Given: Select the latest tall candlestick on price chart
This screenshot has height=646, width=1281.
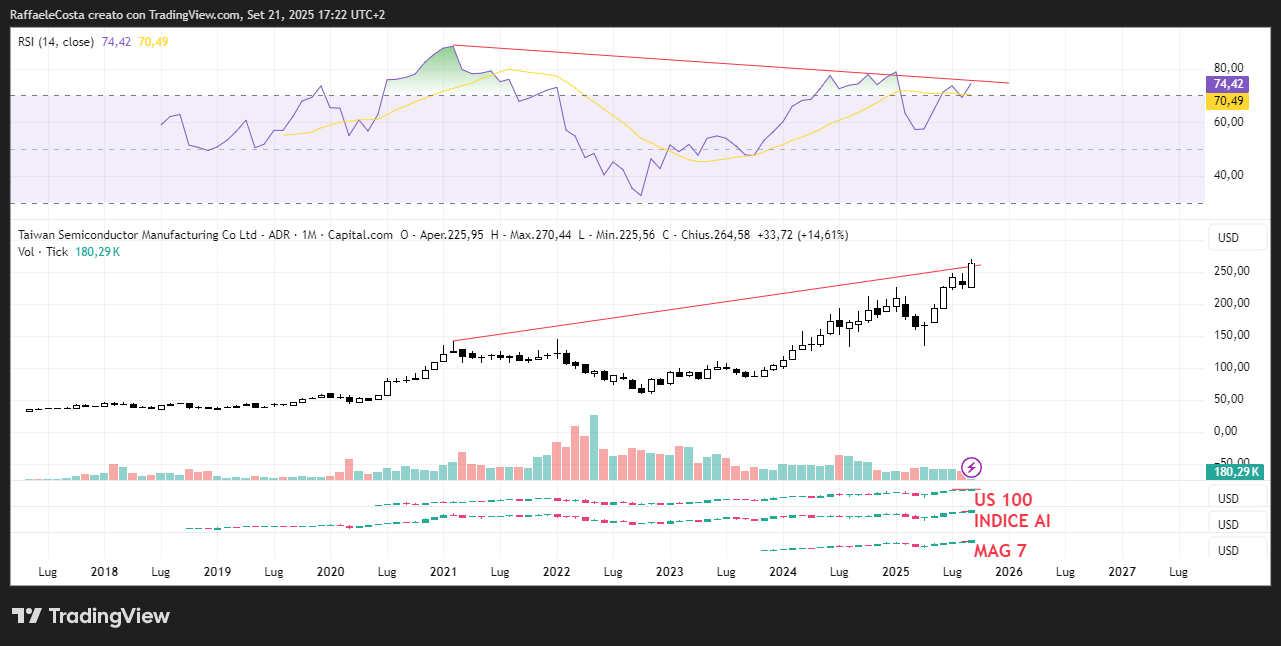Looking at the screenshot, I should (x=972, y=273).
